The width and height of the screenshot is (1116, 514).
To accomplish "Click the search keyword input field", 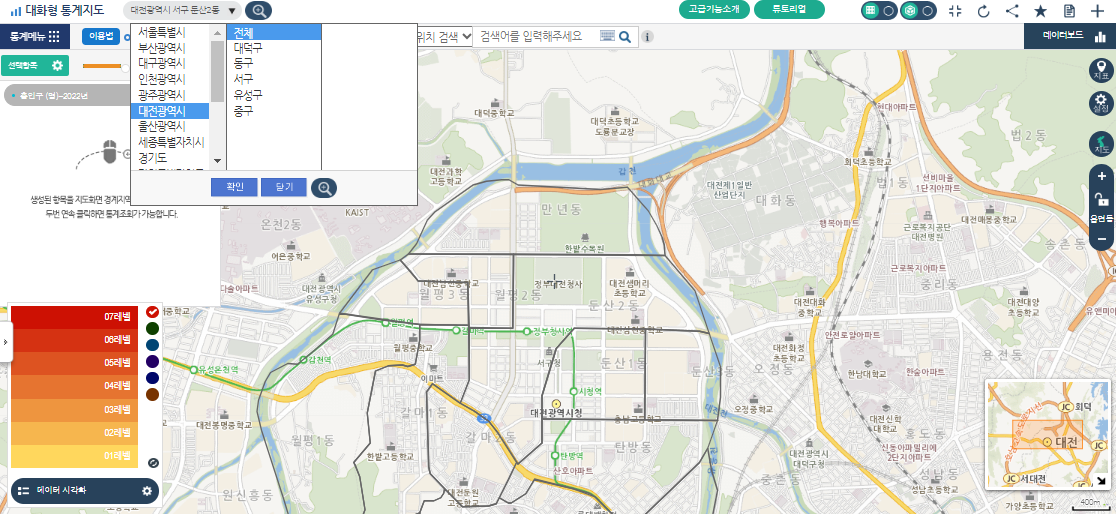I will tap(536, 36).
